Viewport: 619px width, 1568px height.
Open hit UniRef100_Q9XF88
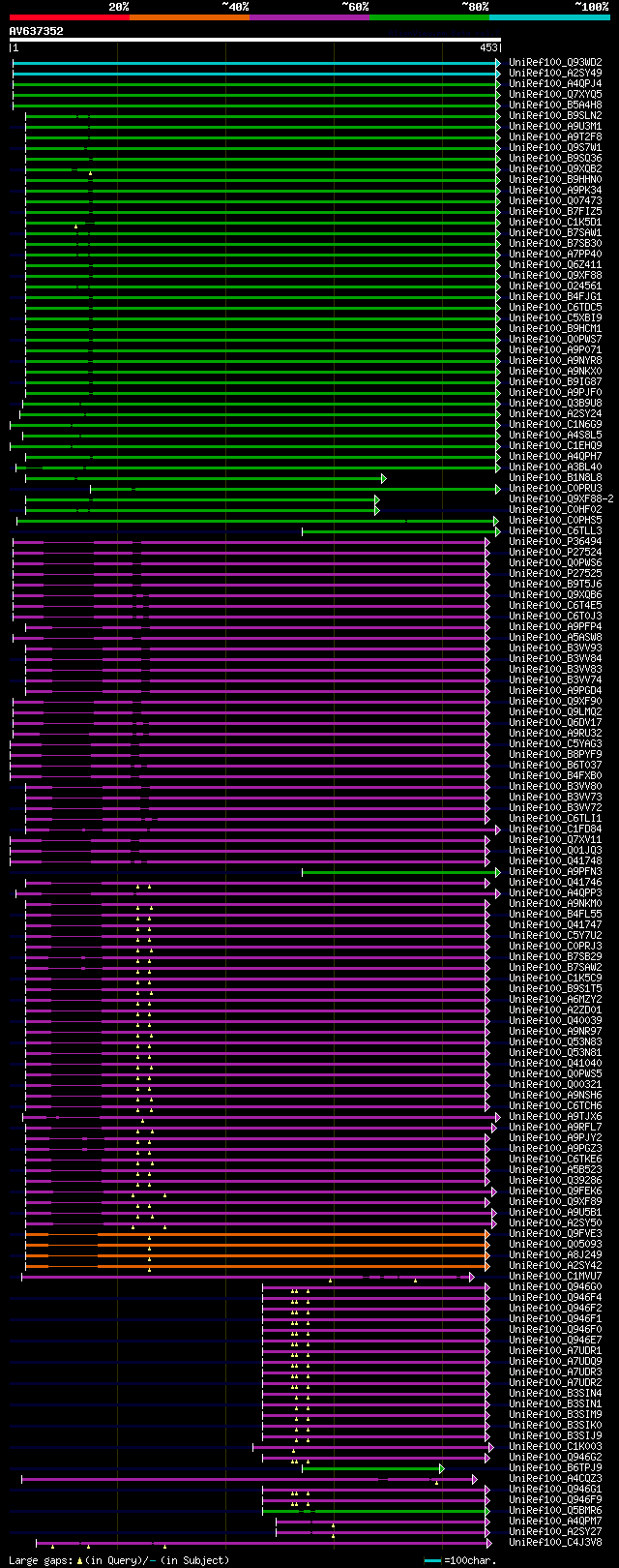click(555, 276)
